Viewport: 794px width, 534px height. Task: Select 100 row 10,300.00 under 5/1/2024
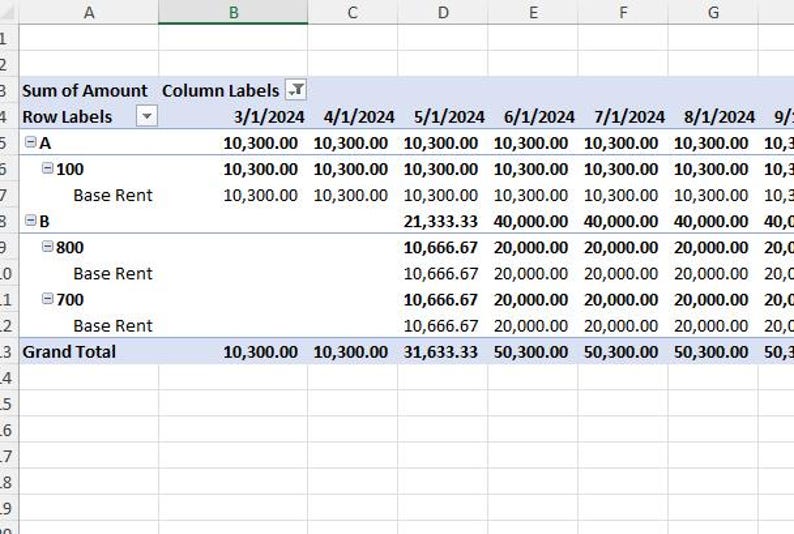[443, 169]
